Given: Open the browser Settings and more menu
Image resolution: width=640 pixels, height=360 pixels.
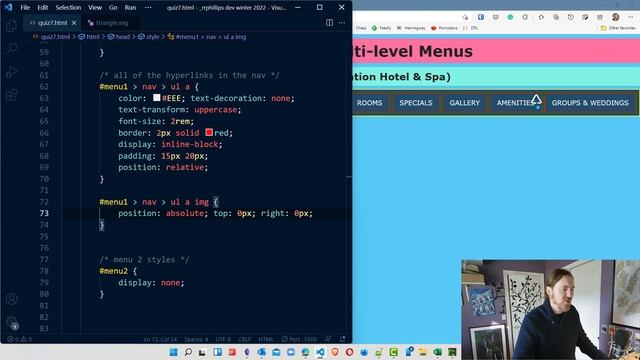Looking at the screenshot, I should coord(631,17).
